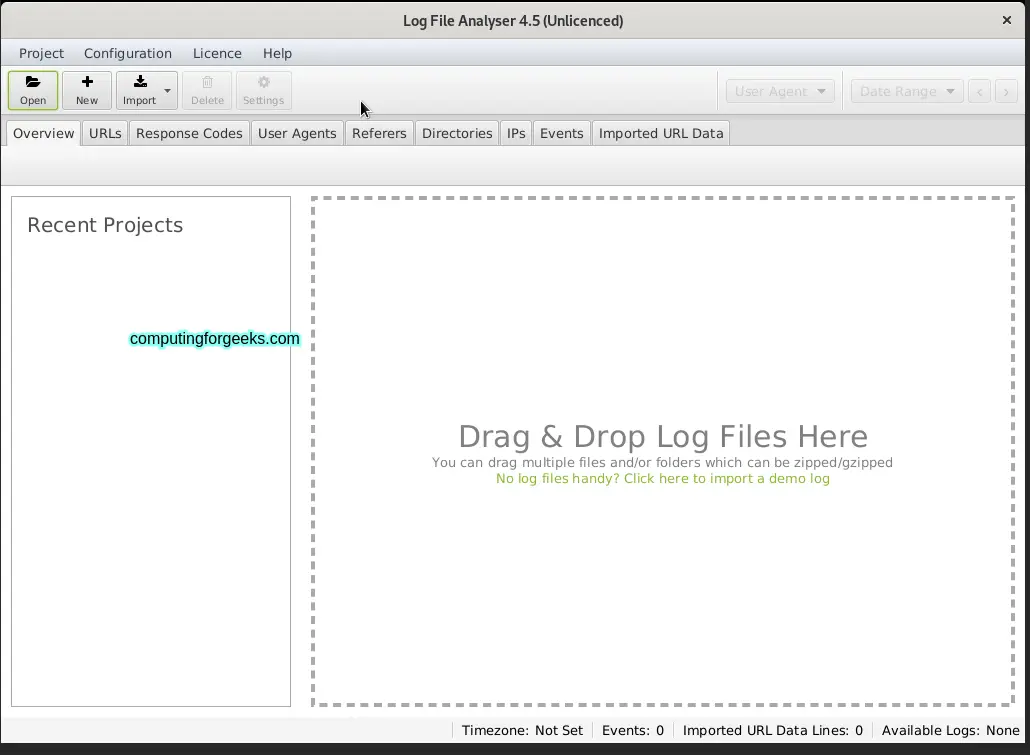1030x755 pixels.
Task: Open the Help menu
Action: pos(277,53)
